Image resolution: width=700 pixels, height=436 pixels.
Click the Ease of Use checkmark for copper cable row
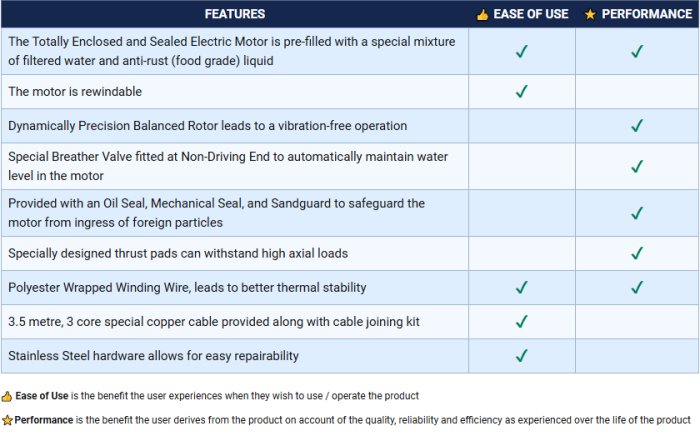pos(521,321)
